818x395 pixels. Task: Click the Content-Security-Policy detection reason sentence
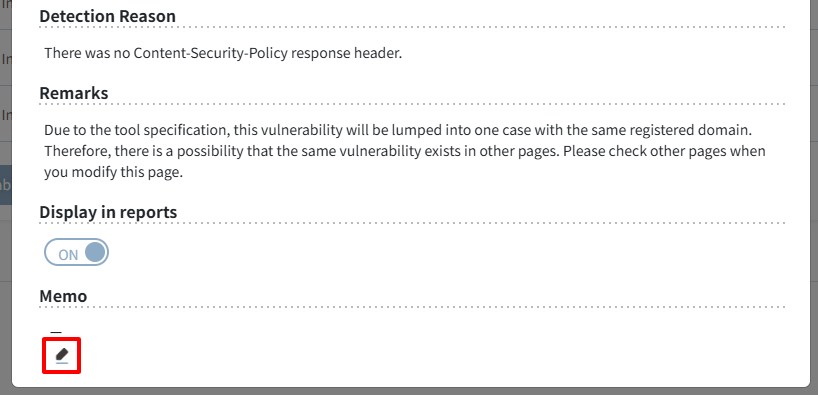pyautogui.click(x=223, y=53)
